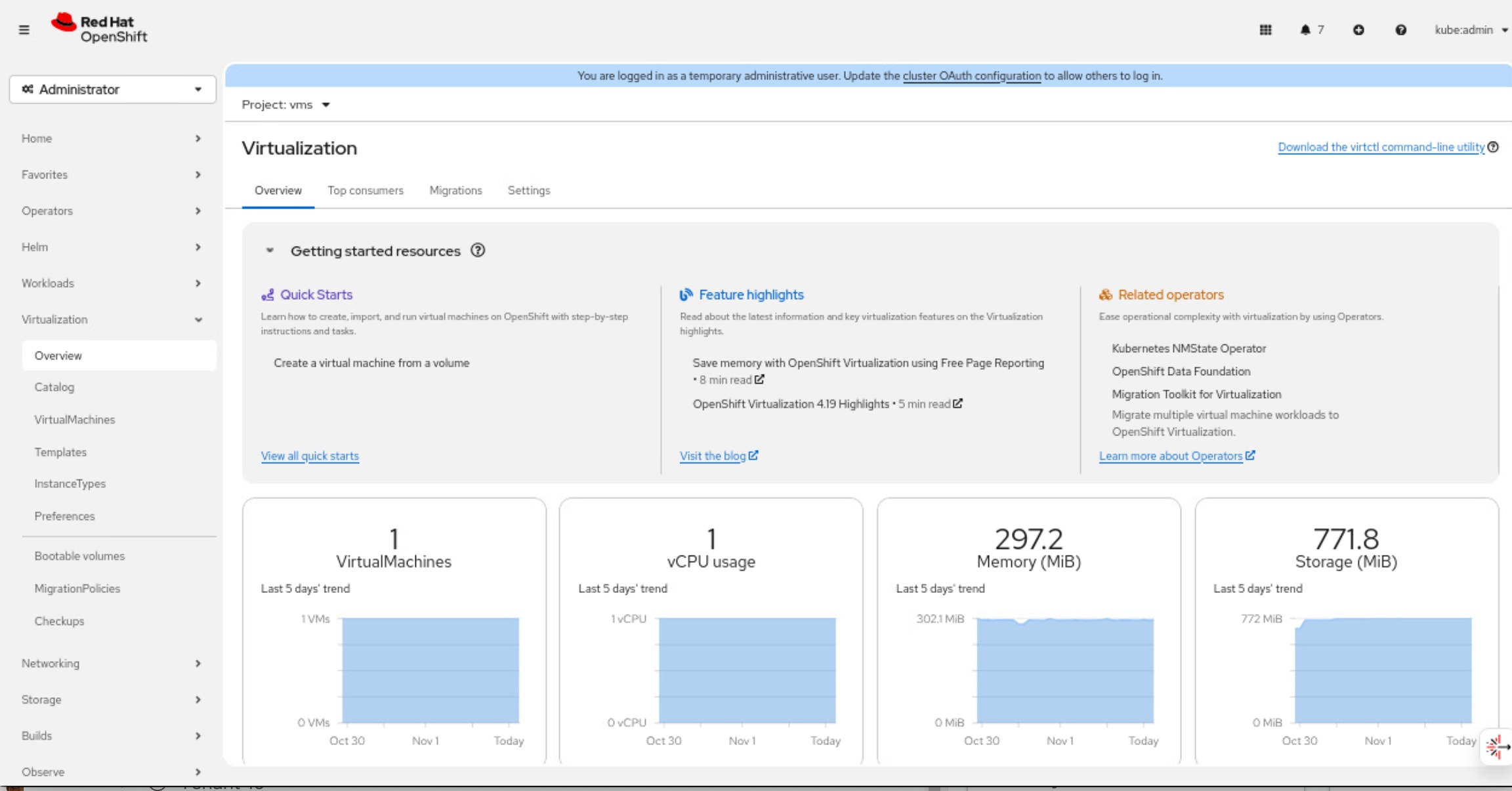Viewport: 1512px width, 791px height.
Task: Click View all quick starts link
Action: (x=310, y=456)
